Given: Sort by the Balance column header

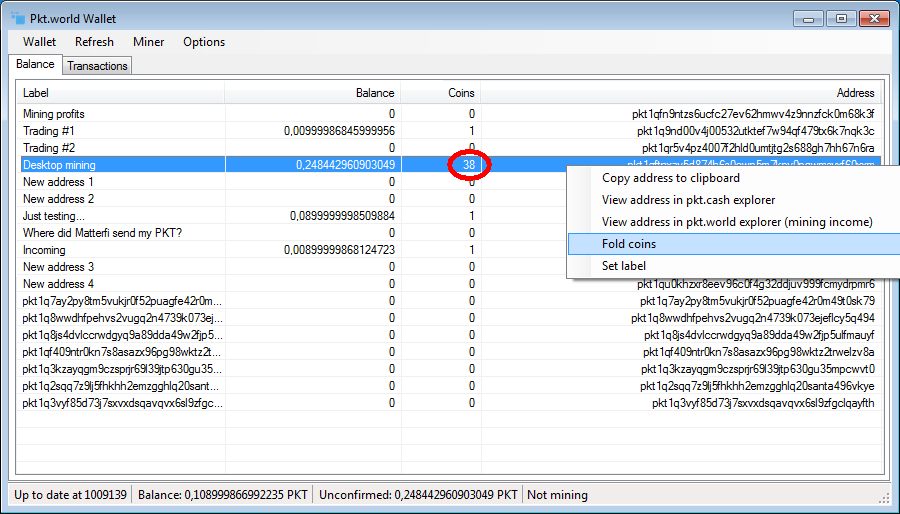Looking at the screenshot, I should [313, 93].
